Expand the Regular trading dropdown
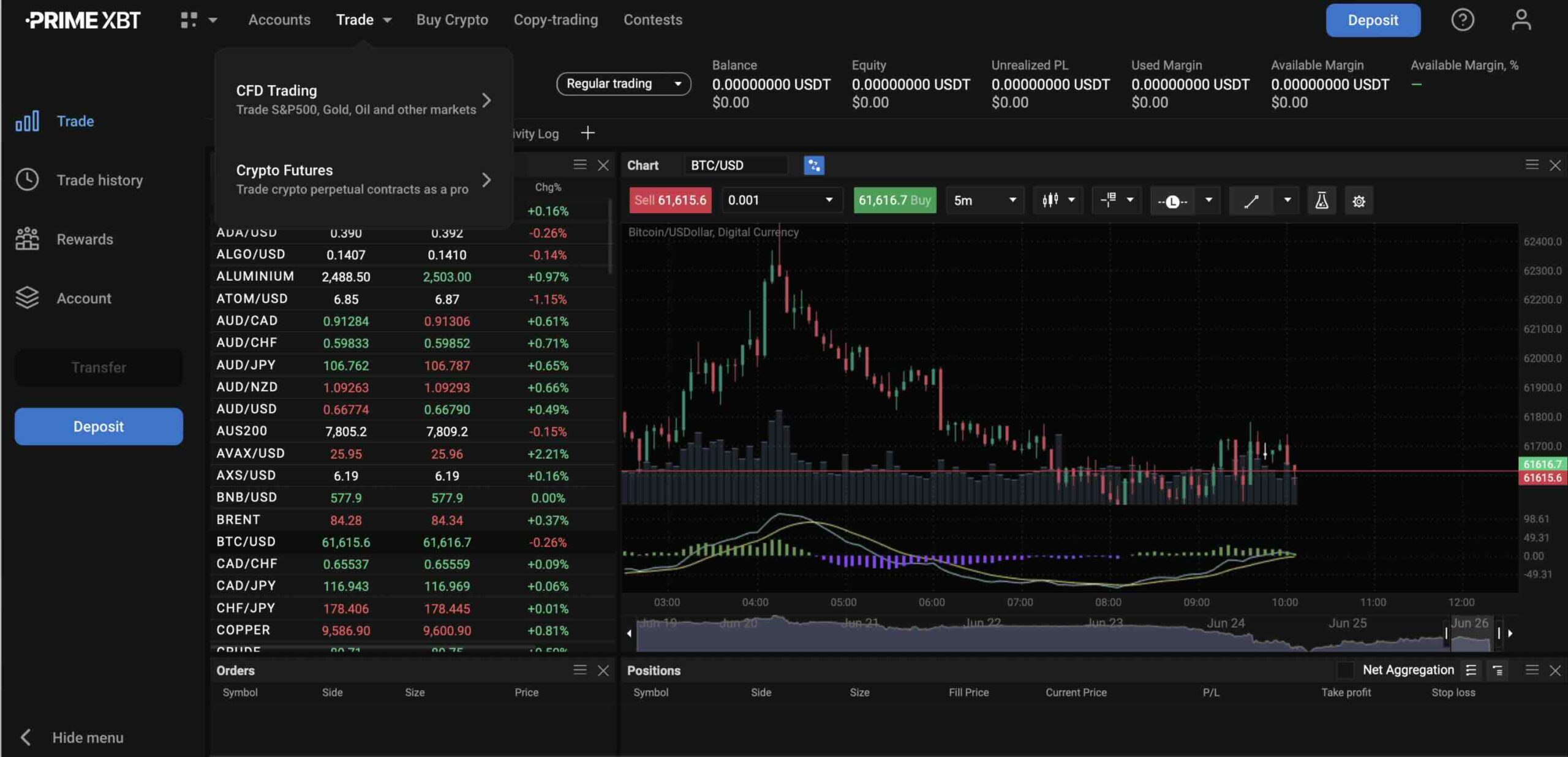This screenshot has width=1568, height=757. (624, 84)
